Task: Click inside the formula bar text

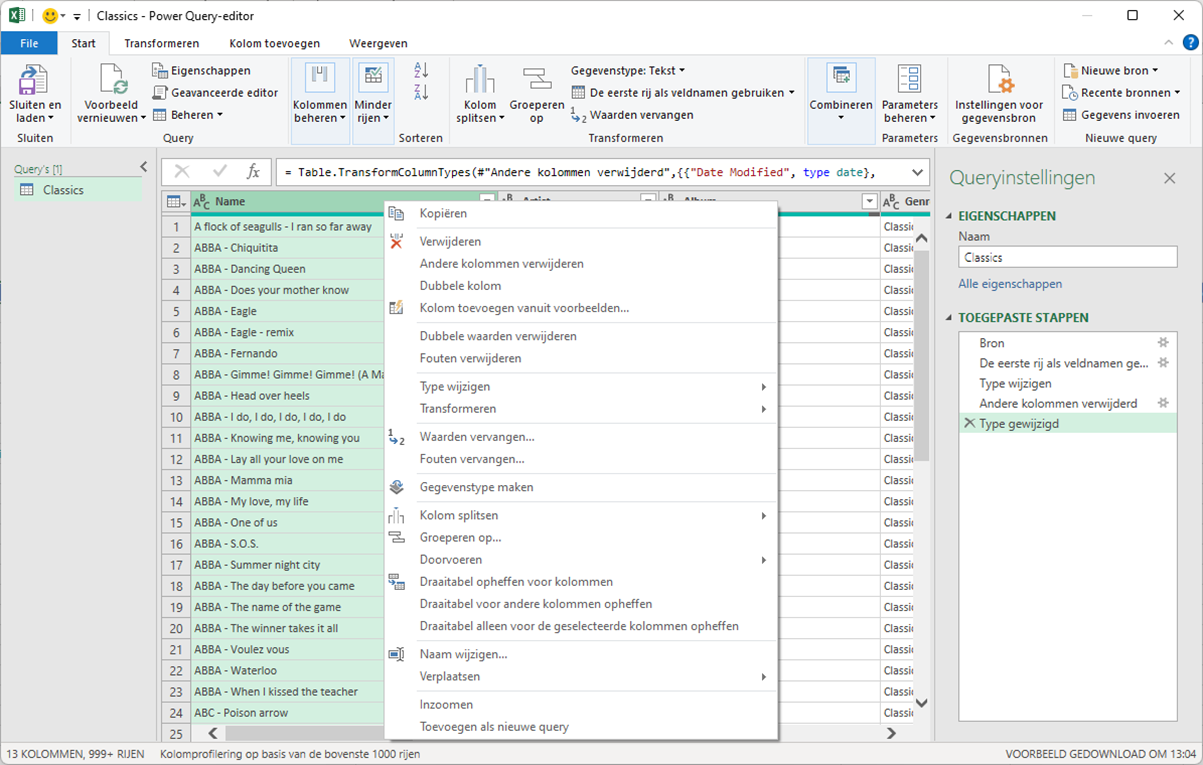Action: click(x=590, y=172)
